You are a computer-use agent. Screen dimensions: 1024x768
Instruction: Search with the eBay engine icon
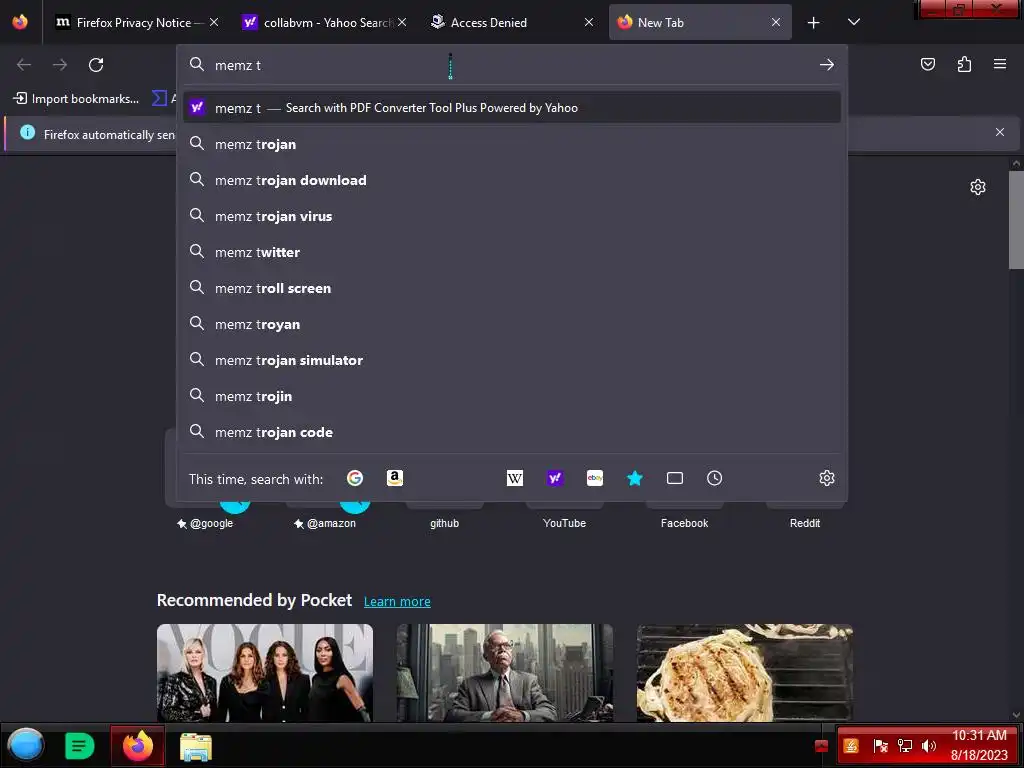[x=594, y=478]
